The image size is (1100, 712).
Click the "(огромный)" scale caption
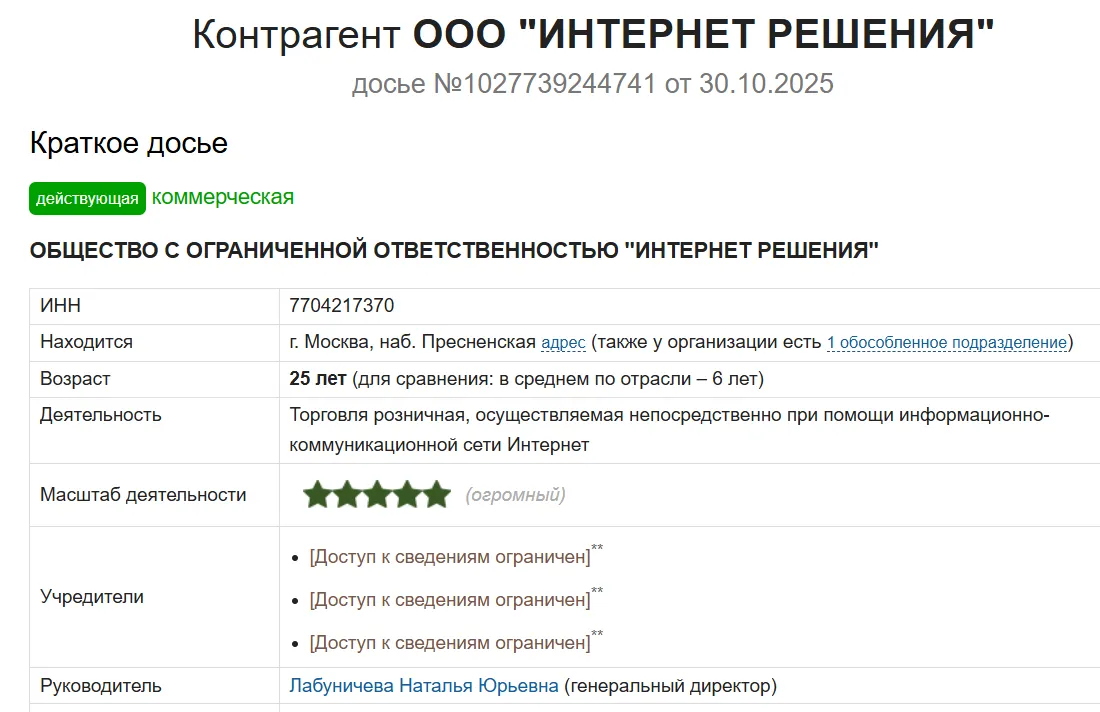click(x=515, y=495)
